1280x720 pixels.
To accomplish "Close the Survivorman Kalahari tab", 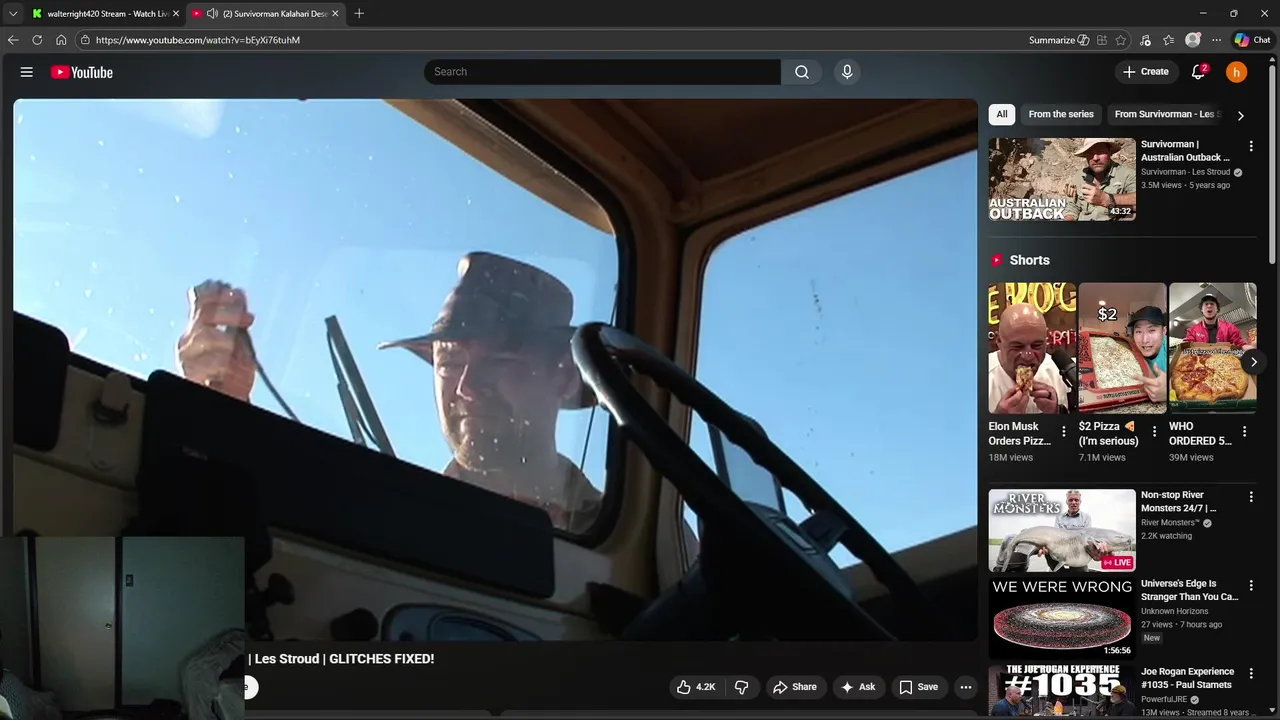I will 335,14.
